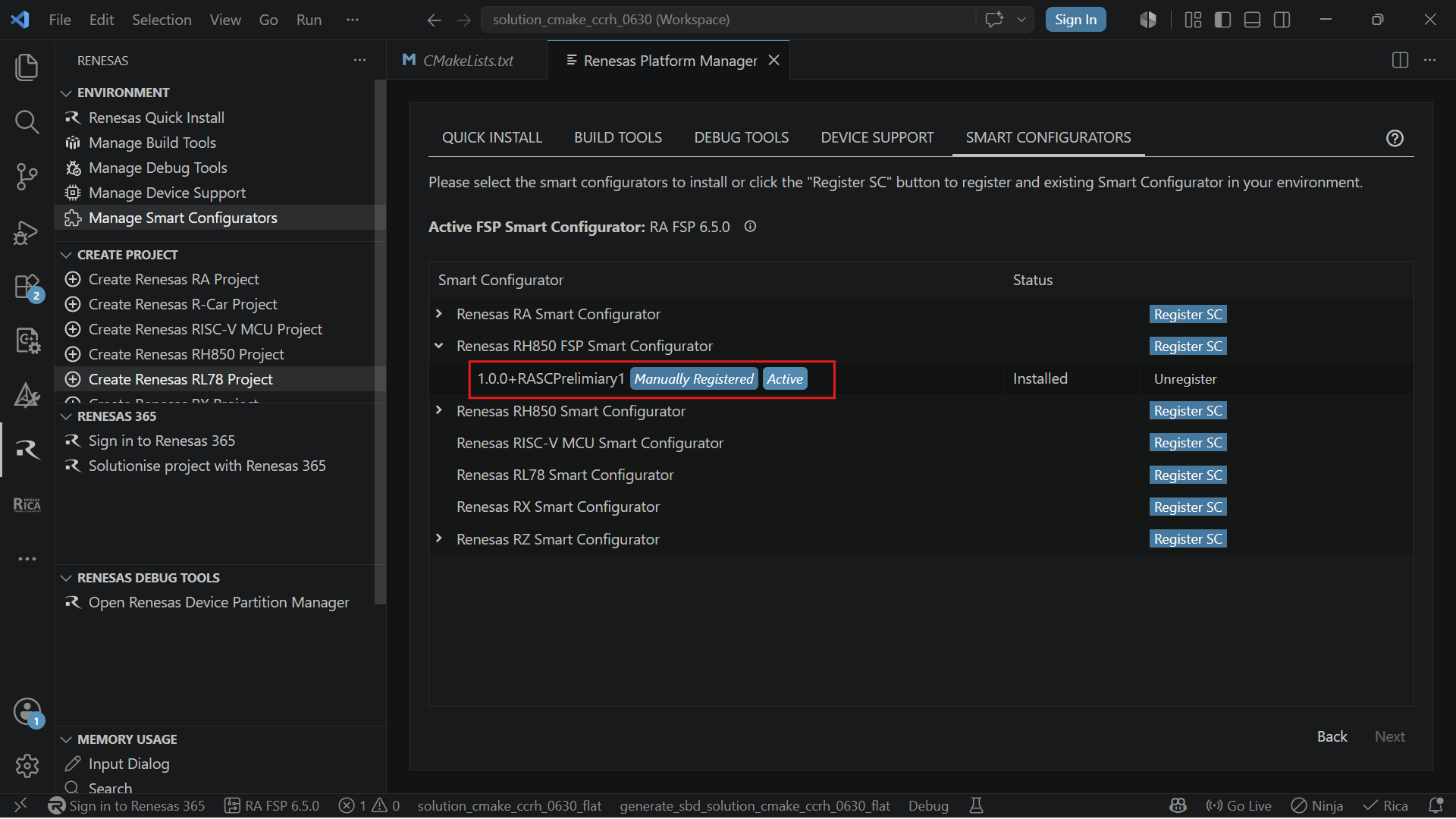The width and height of the screenshot is (1456, 819).
Task: Go forward in navigation history
Action: tap(464, 20)
